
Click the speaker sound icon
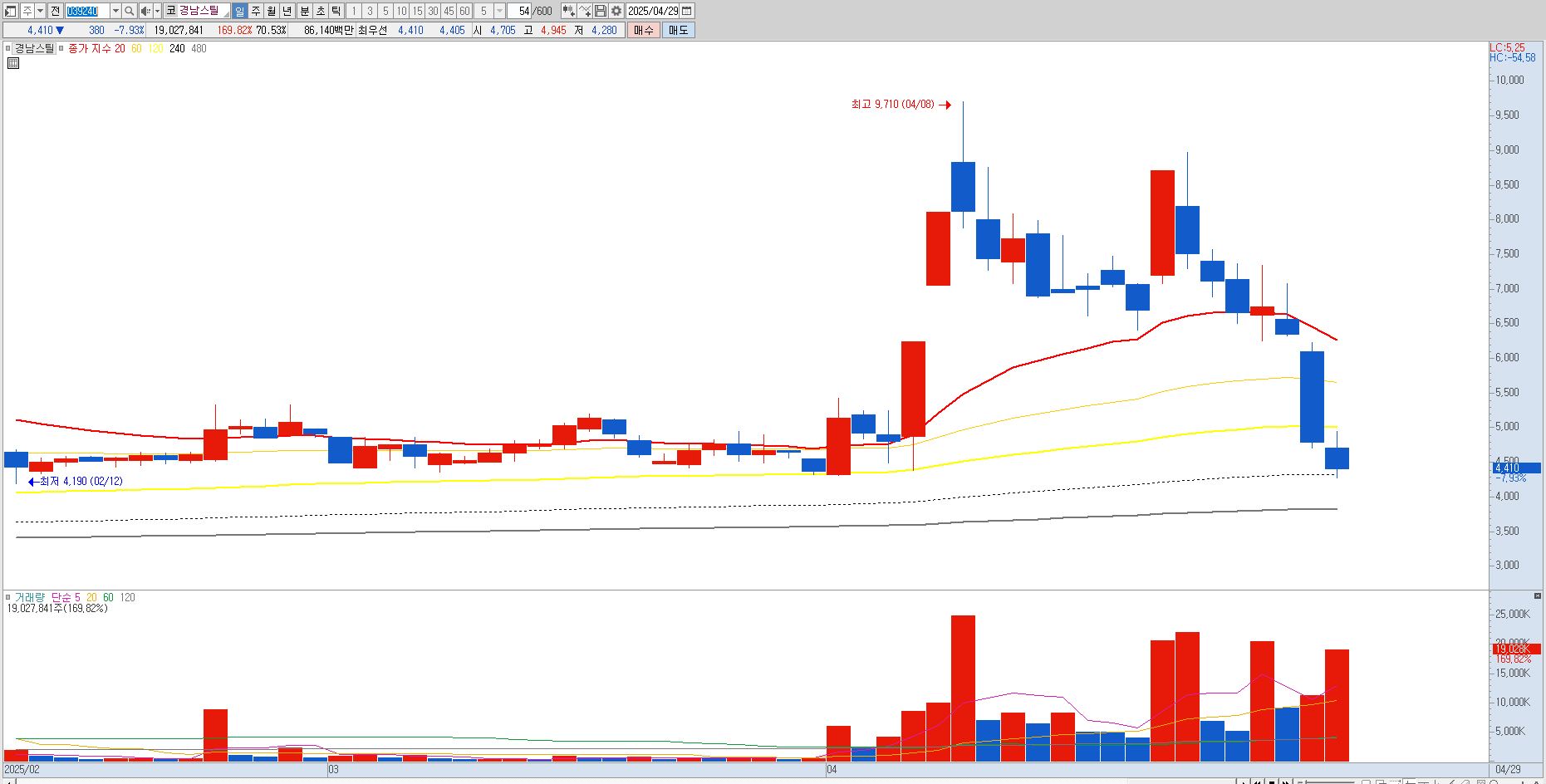[145, 11]
